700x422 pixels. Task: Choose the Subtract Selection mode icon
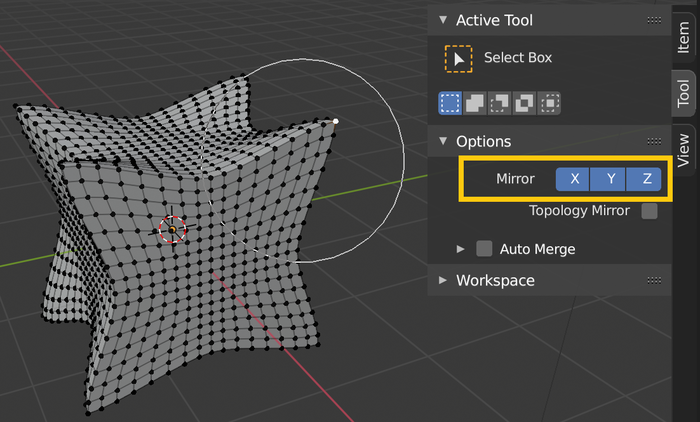[499, 102]
